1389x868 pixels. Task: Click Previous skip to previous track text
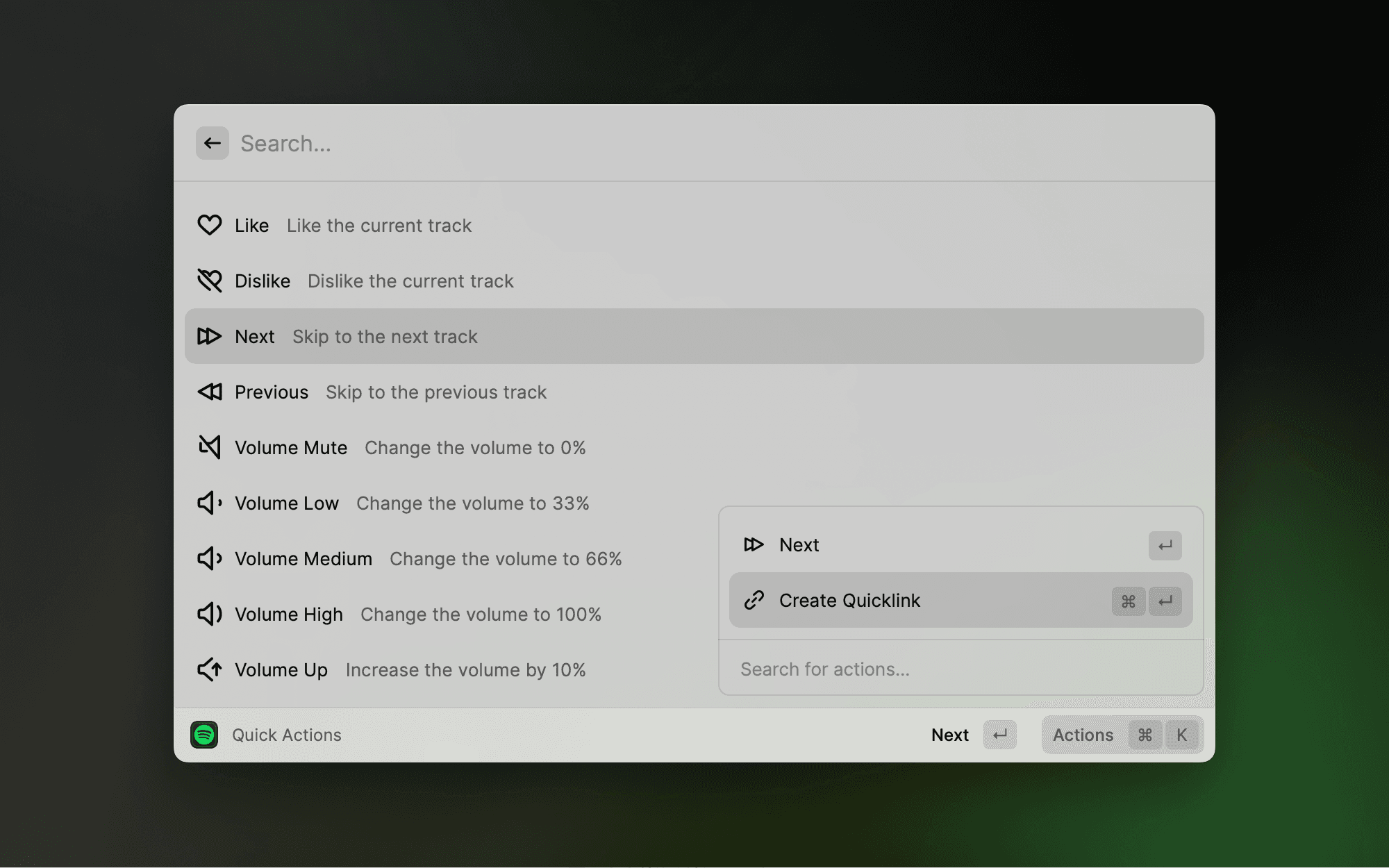pyautogui.click(x=435, y=392)
